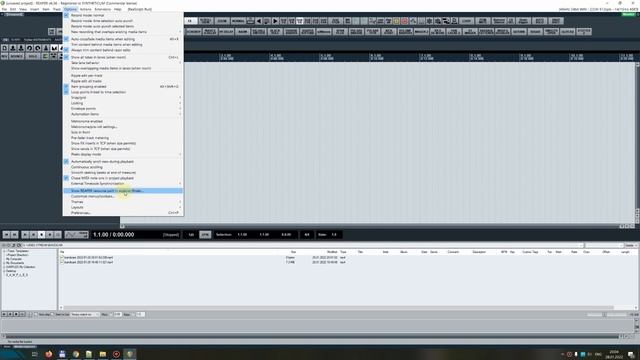Select second bandicam mp4 file in media explorer
Image resolution: width=640 pixels, height=360 pixels.
[x=89, y=262]
